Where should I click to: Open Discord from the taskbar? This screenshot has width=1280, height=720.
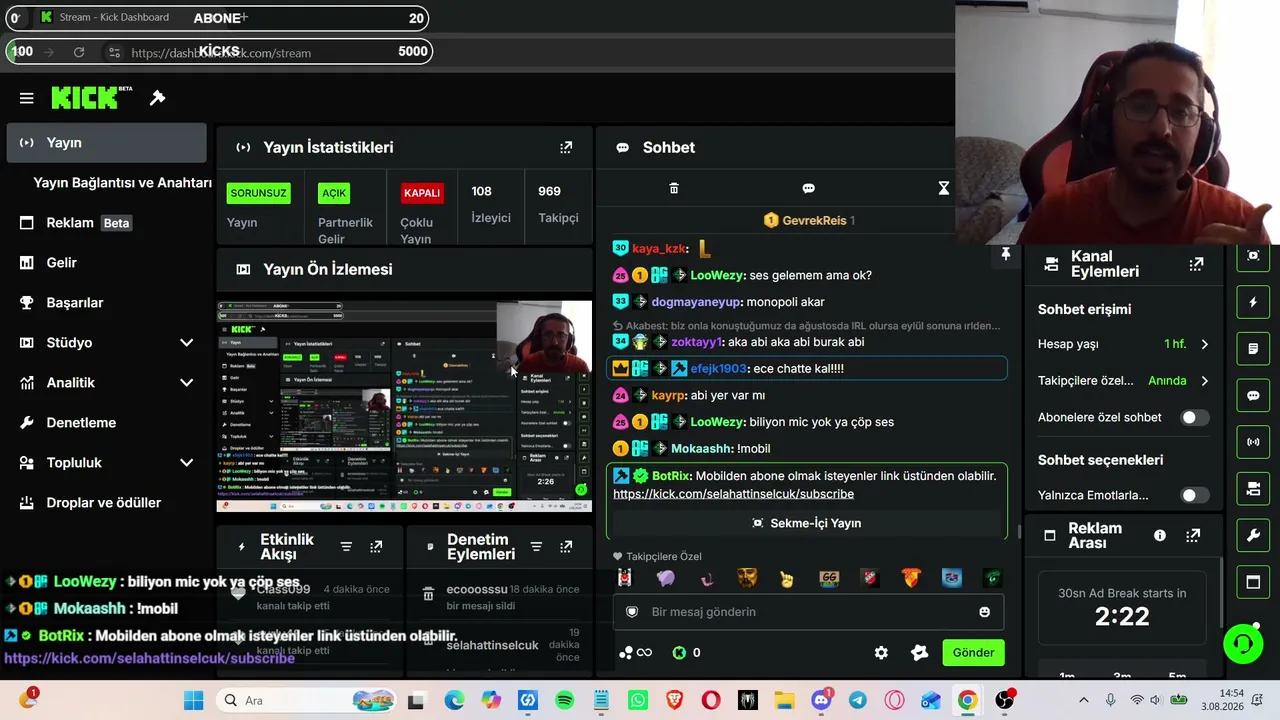pos(821,701)
